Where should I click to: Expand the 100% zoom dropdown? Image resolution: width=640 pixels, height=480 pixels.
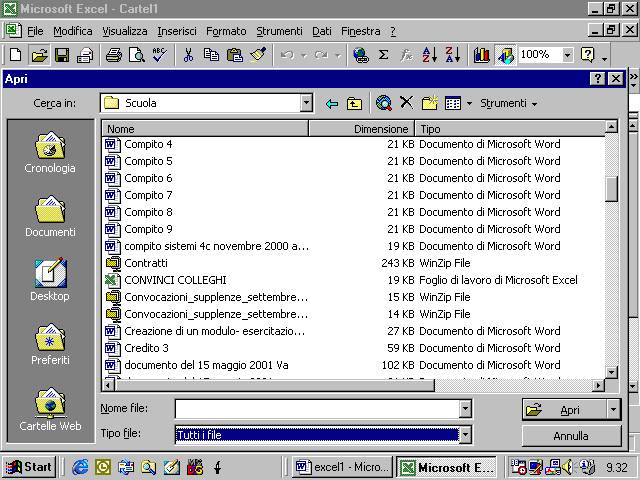[x=567, y=54]
